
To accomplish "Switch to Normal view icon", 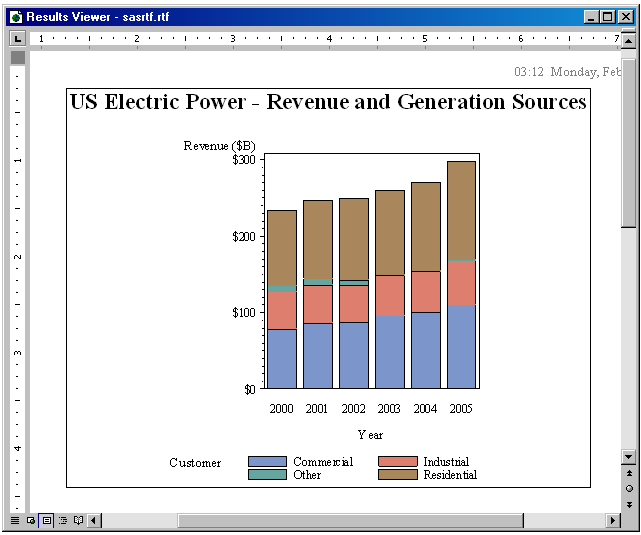I will pyautogui.click(x=15, y=520).
